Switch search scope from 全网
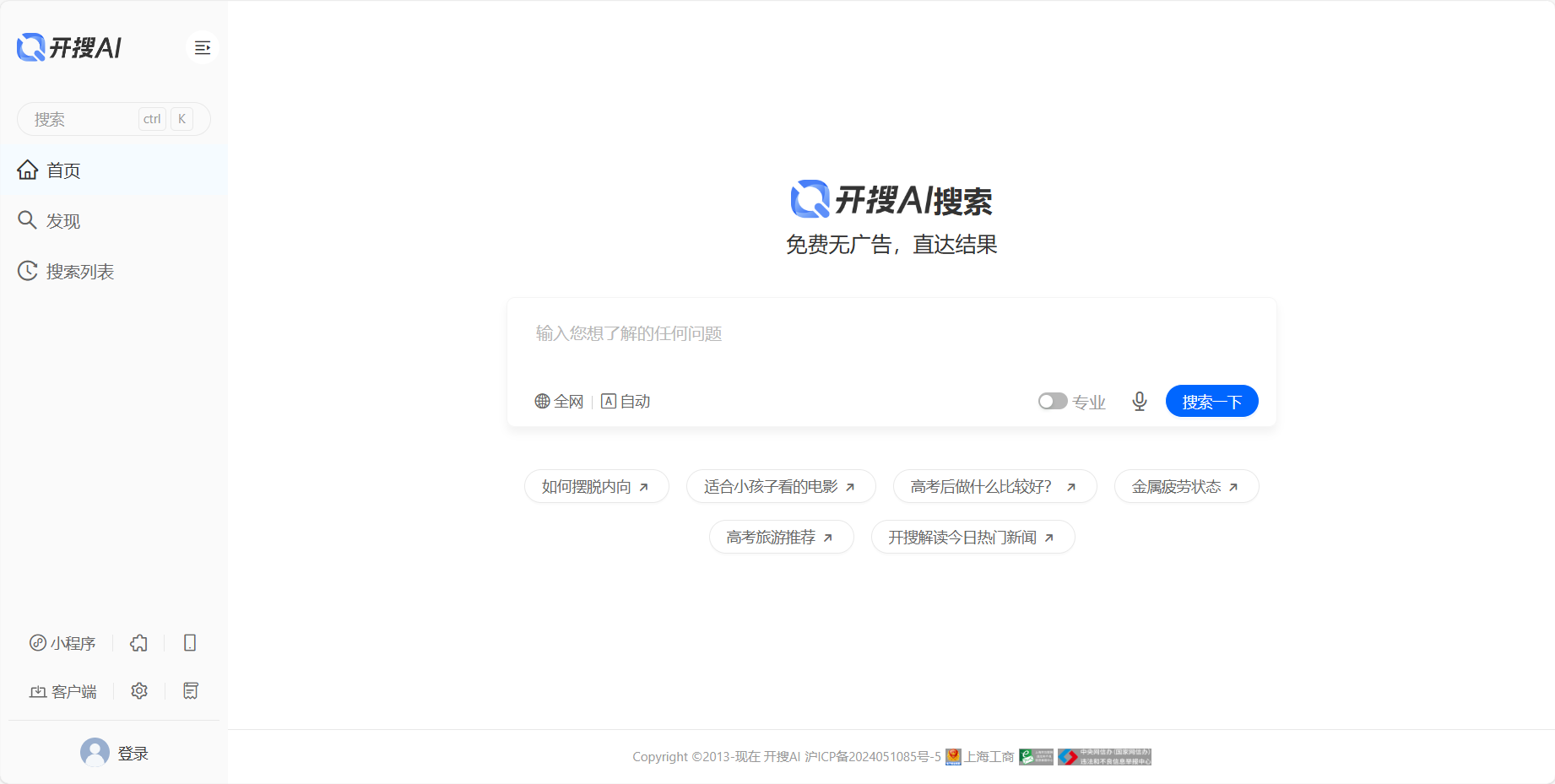The image size is (1555, 784). click(x=560, y=401)
